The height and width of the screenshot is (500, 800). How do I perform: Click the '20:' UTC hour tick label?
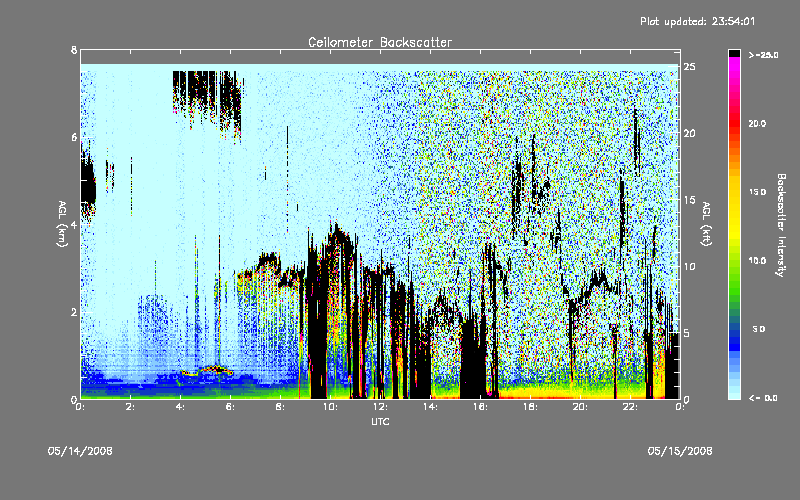pyautogui.click(x=581, y=407)
